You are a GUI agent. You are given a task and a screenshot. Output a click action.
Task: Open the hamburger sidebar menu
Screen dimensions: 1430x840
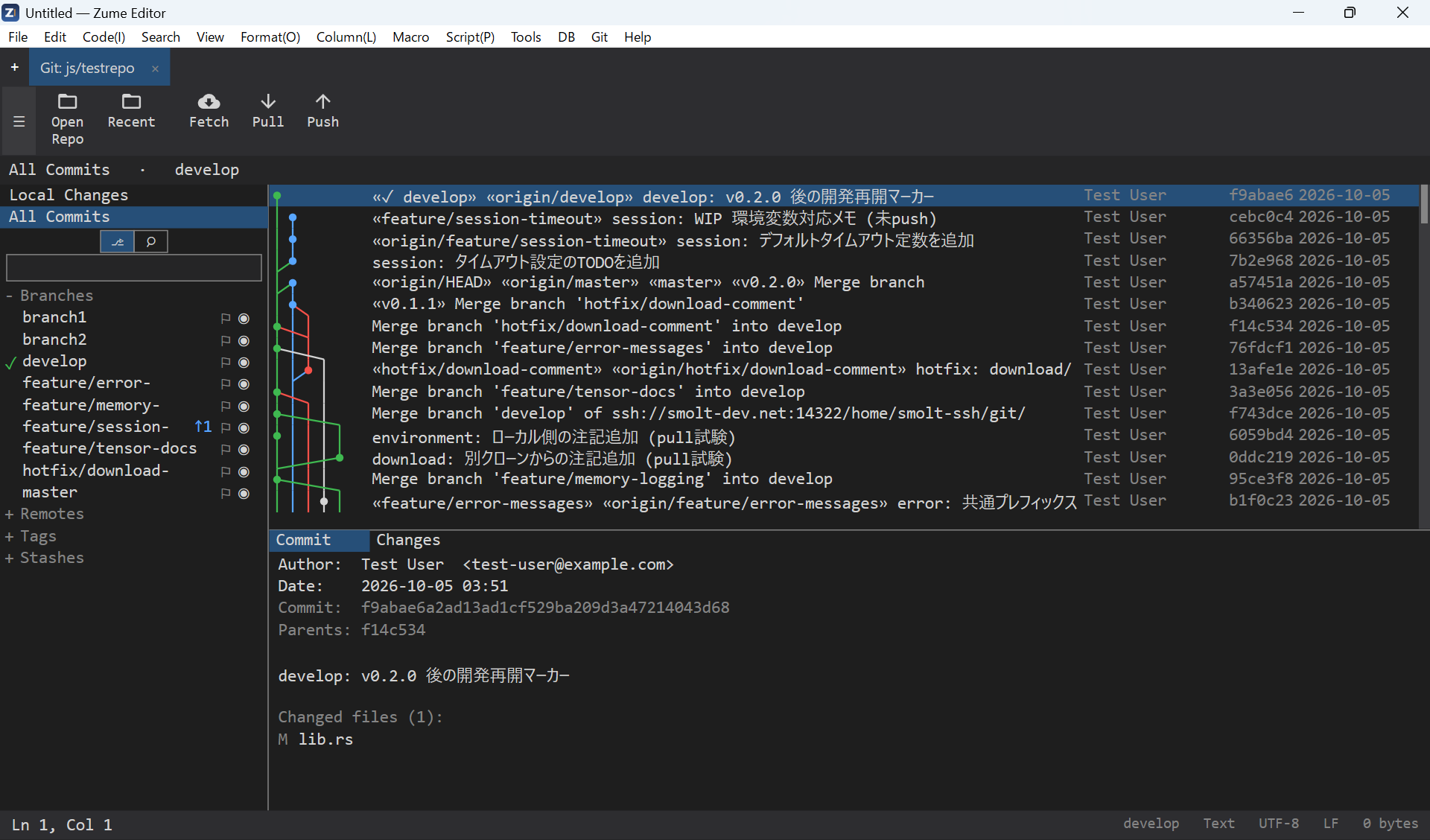click(19, 121)
